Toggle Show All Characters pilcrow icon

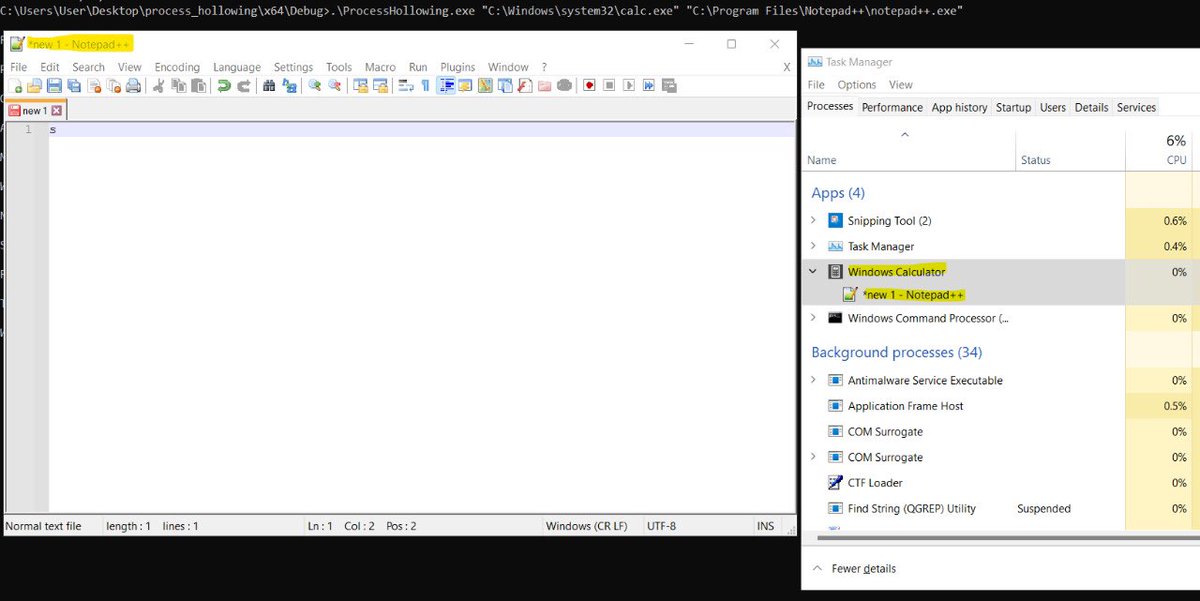point(426,86)
